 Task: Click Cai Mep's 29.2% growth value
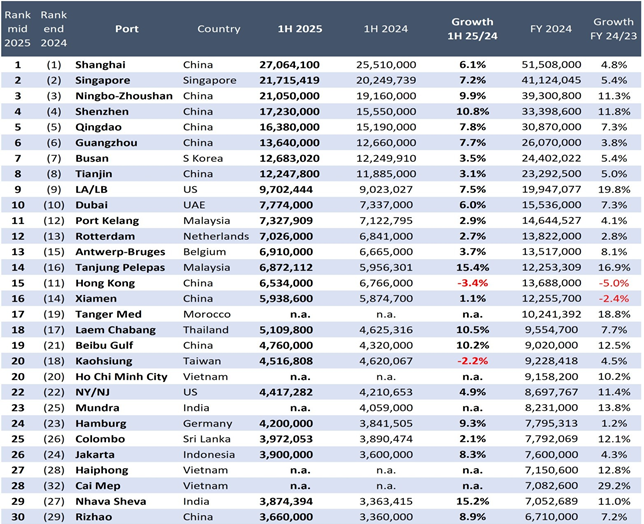[614, 486]
